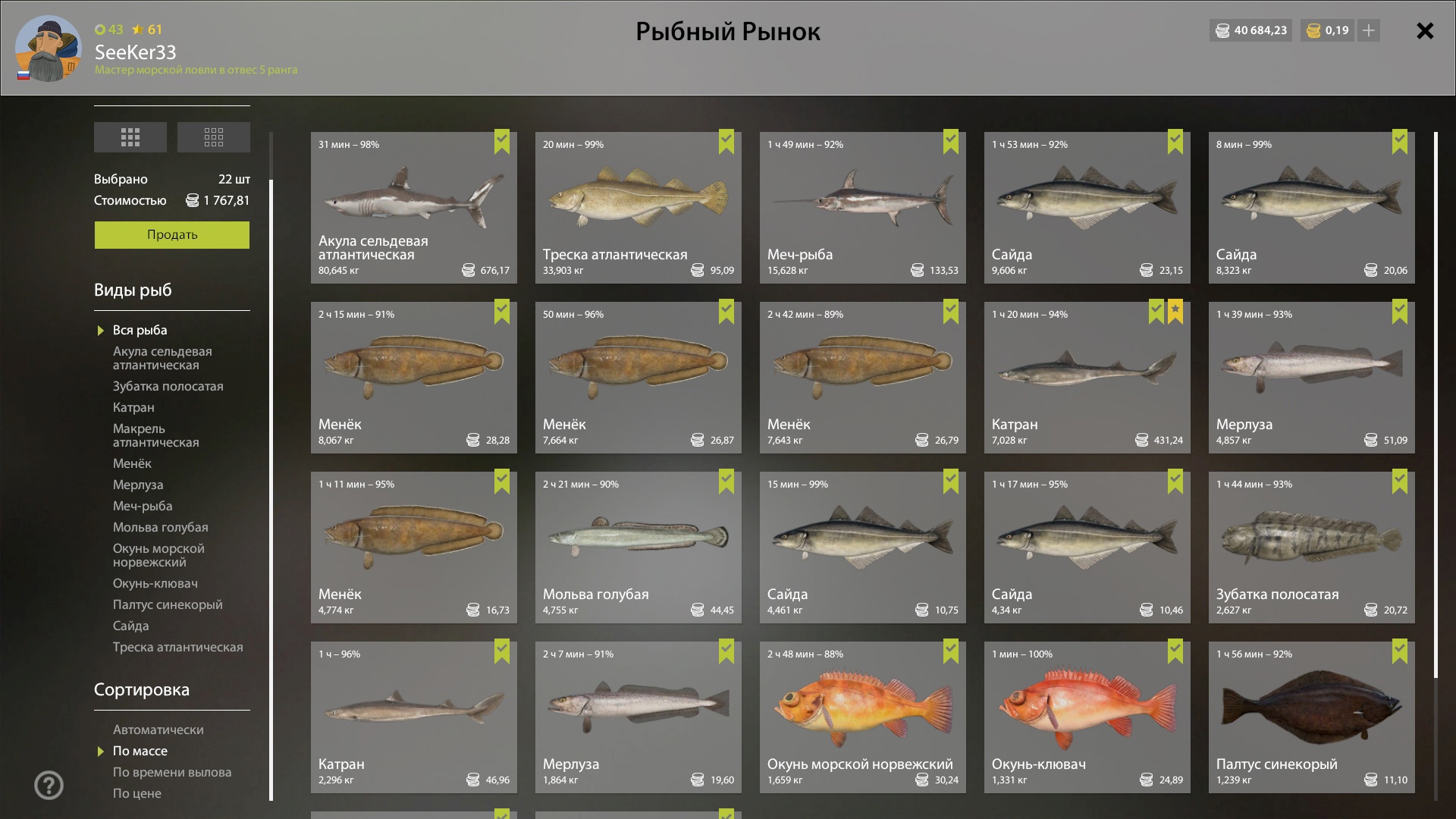Screen dimensions: 1456x819
Task: Click the silver coins balance icon
Action: (1222, 30)
